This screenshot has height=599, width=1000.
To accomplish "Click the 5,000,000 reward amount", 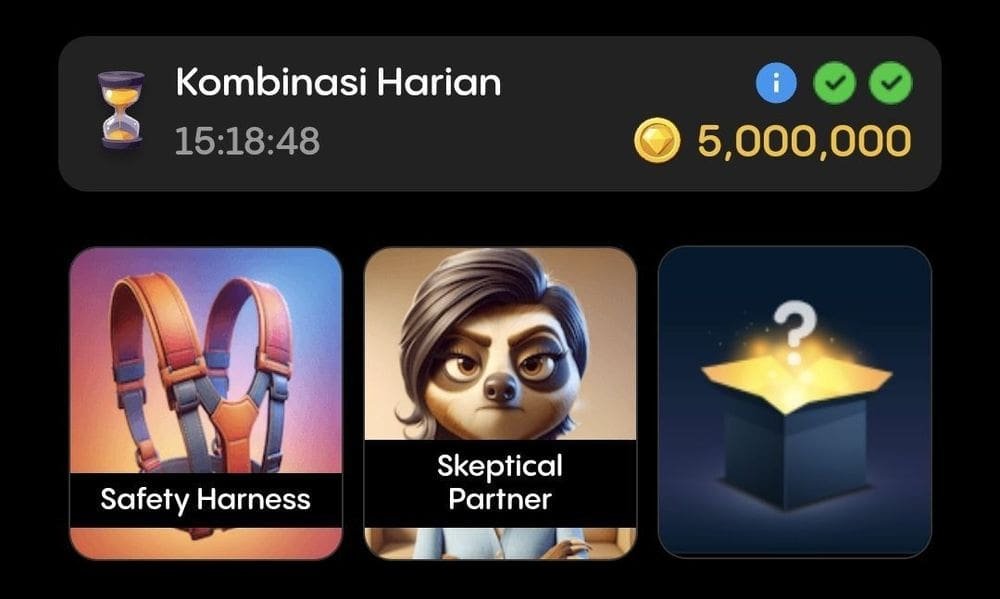I will (804, 141).
